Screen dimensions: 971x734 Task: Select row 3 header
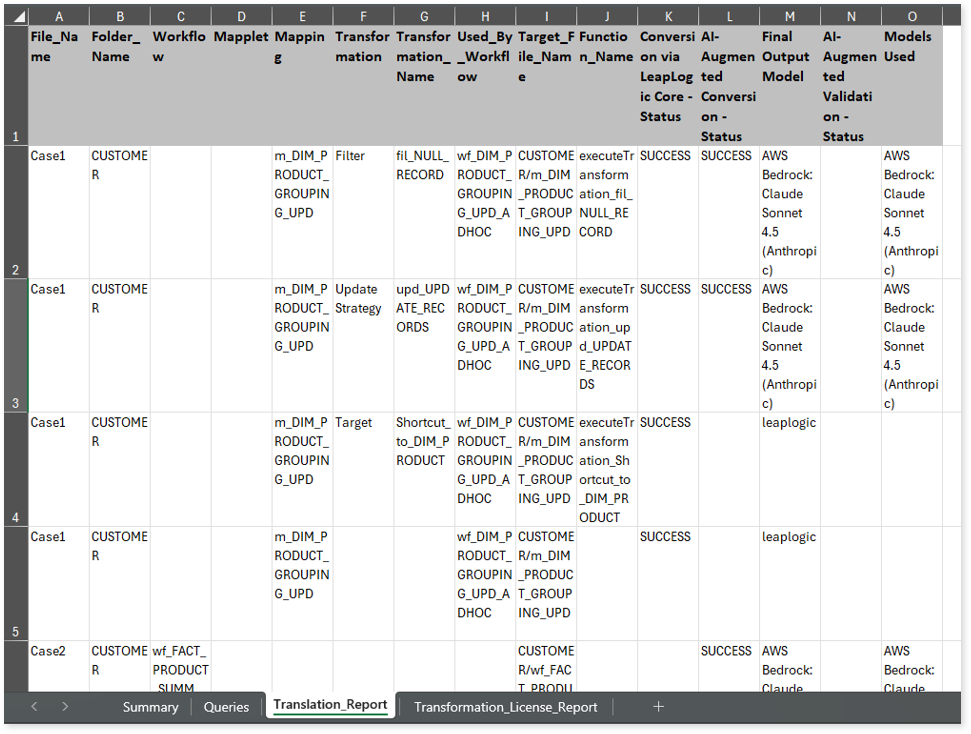(x=14, y=345)
